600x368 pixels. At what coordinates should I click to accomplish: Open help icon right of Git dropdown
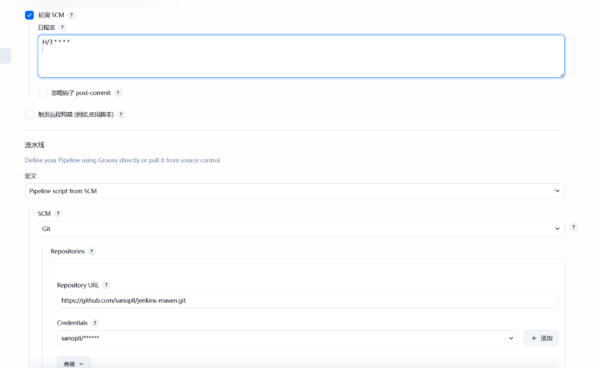coord(574,227)
